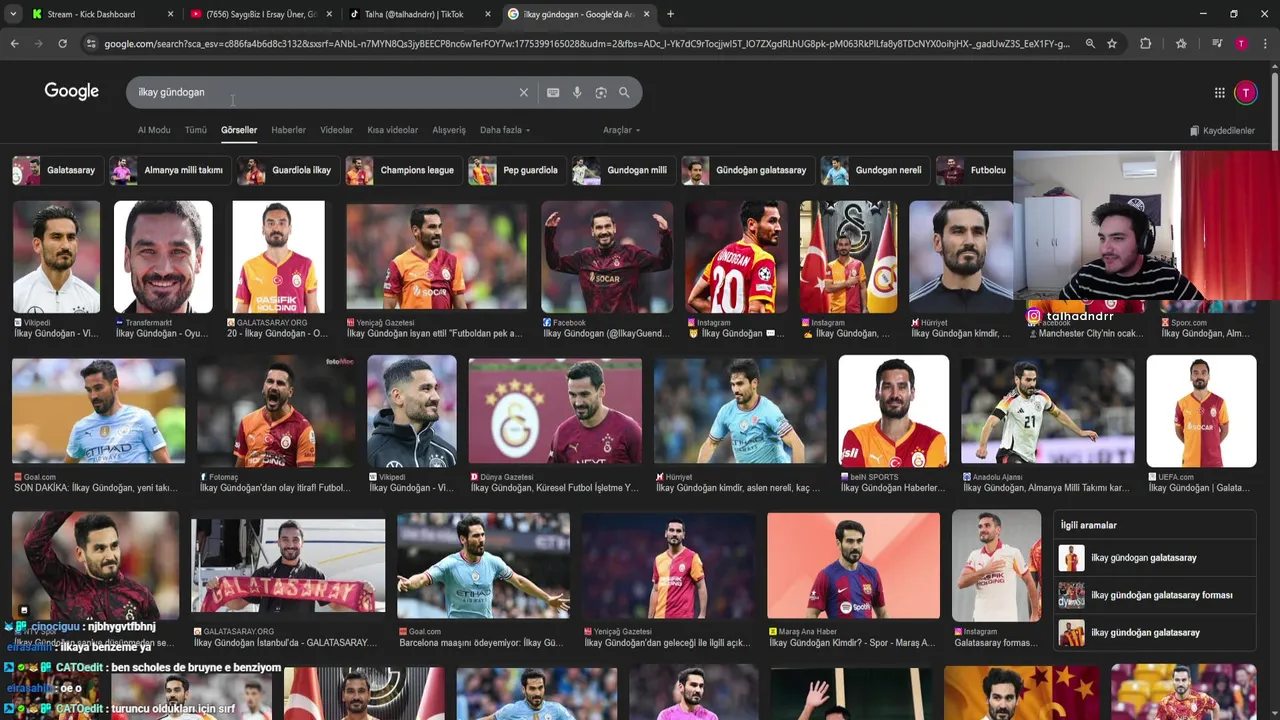This screenshot has width=1280, height=720.
Task: Select the Haberler search tab
Action: click(x=289, y=130)
